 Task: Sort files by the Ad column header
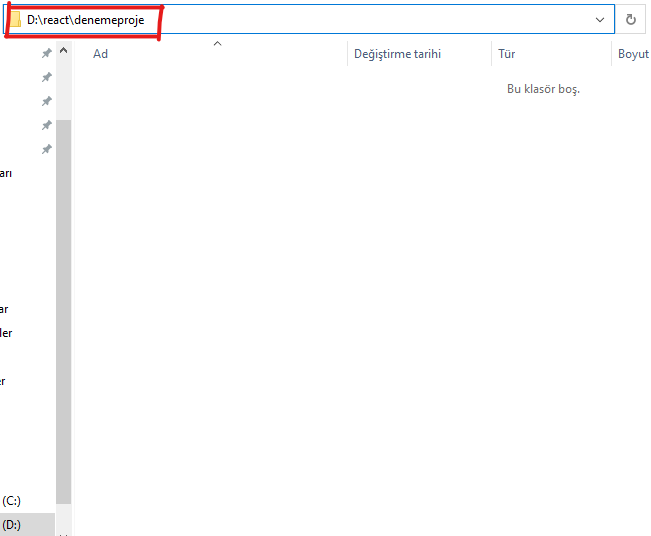point(101,54)
